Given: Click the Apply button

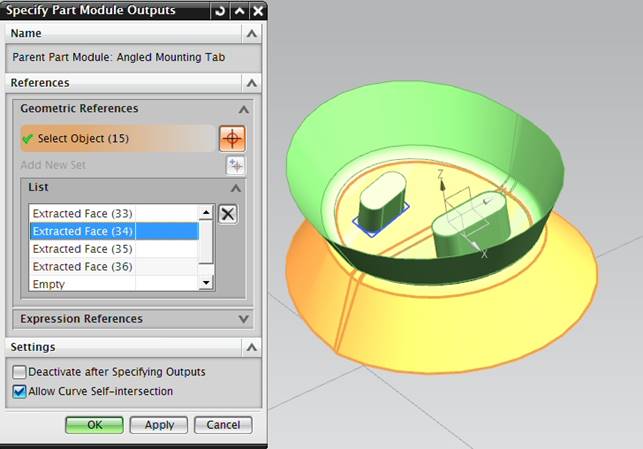Looking at the screenshot, I should [159, 425].
